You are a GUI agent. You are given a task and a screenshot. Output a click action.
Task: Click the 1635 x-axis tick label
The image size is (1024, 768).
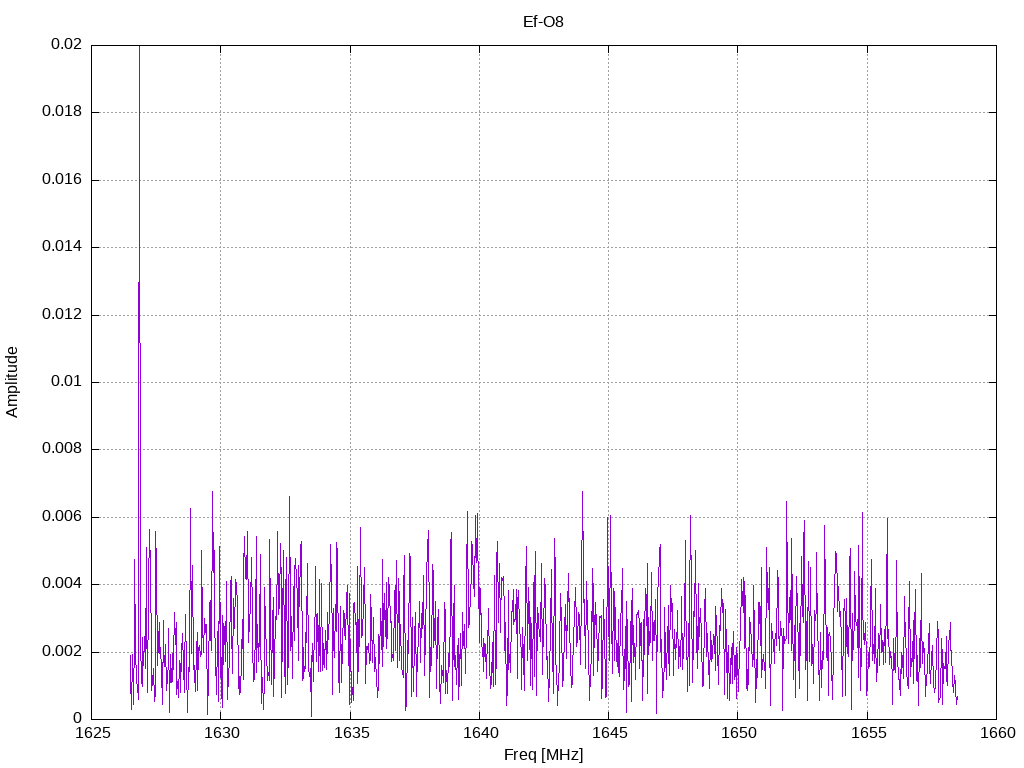click(x=350, y=734)
